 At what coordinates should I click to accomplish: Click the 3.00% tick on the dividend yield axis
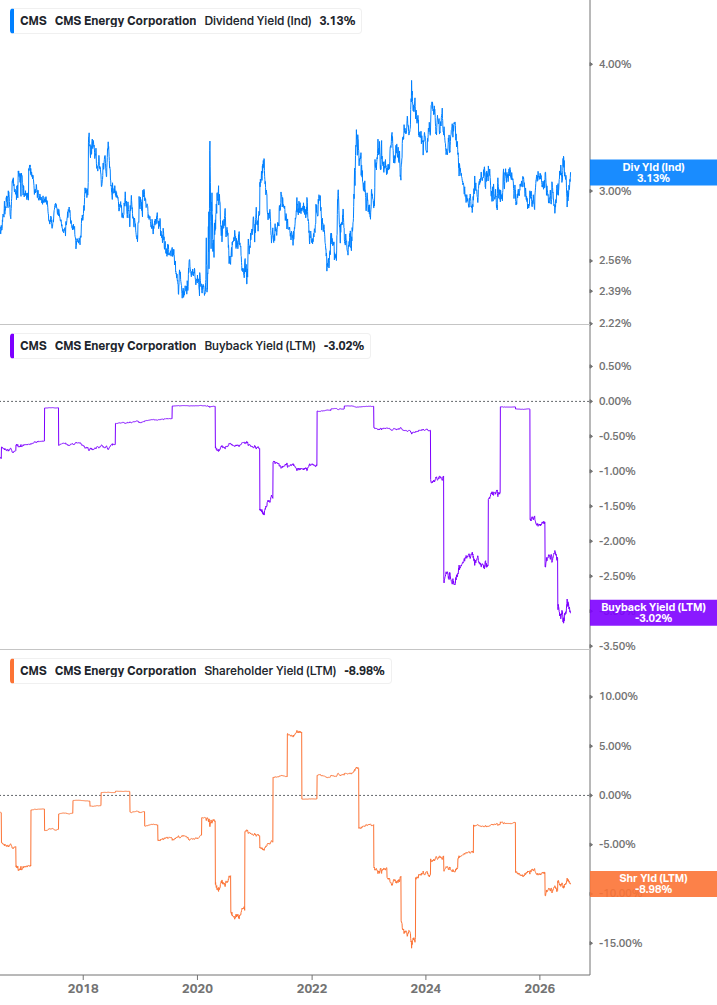(x=614, y=191)
